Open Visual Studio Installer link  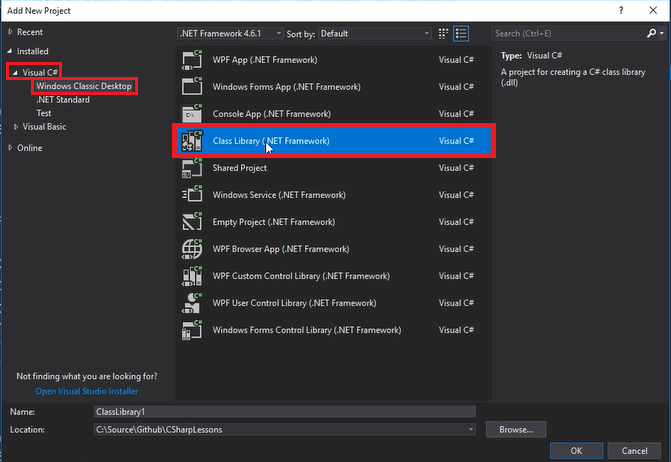pyautogui.click(x=86, y=391)
